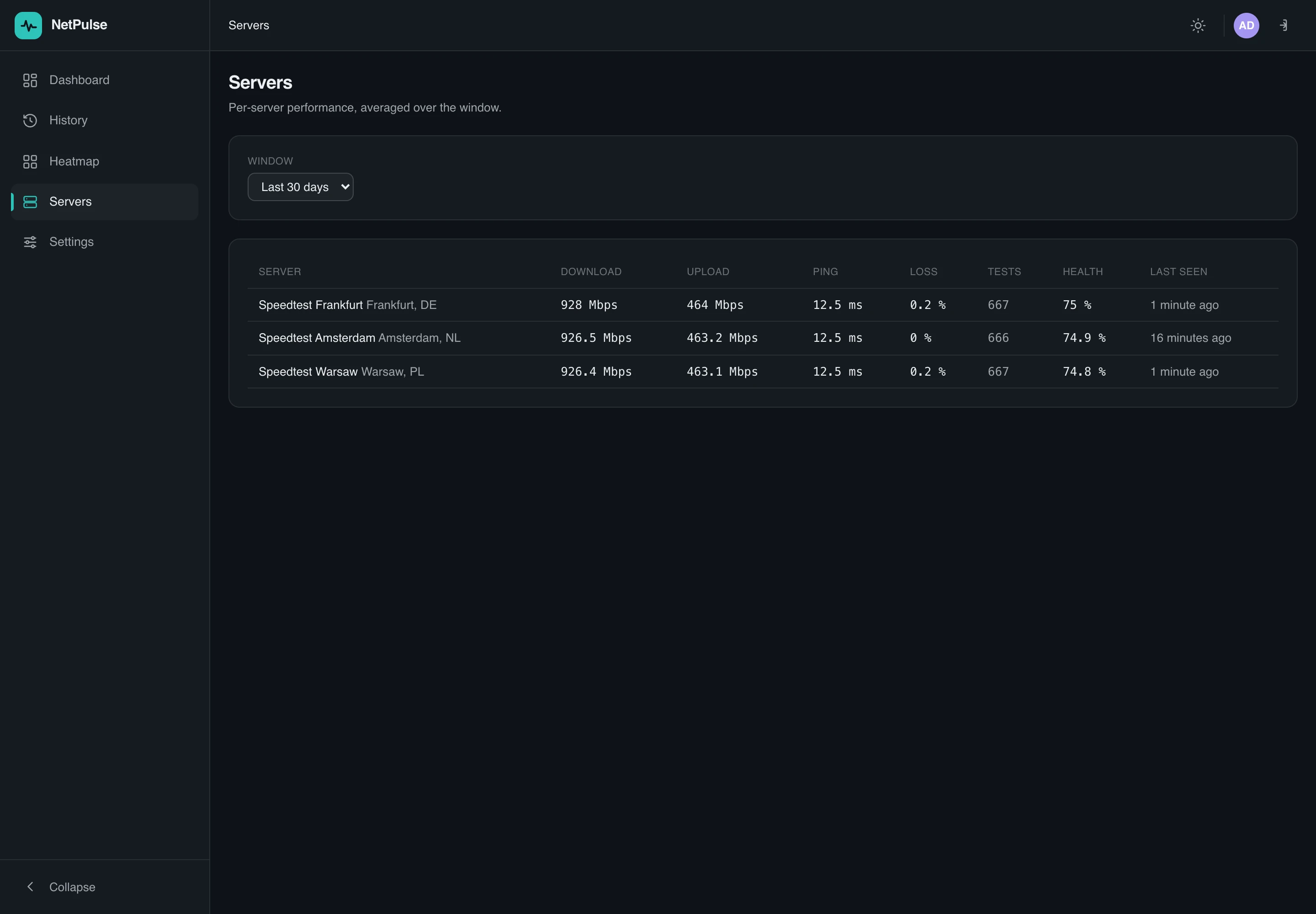Click the 666 tests count
This screenshot has height=914, width=1316.
pyautogui.click(x=998, y=338)
